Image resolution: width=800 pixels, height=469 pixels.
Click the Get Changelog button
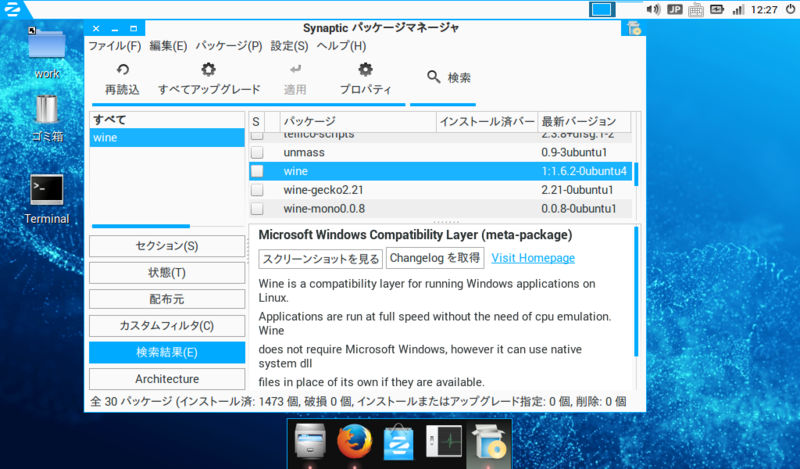pos(435,258)
